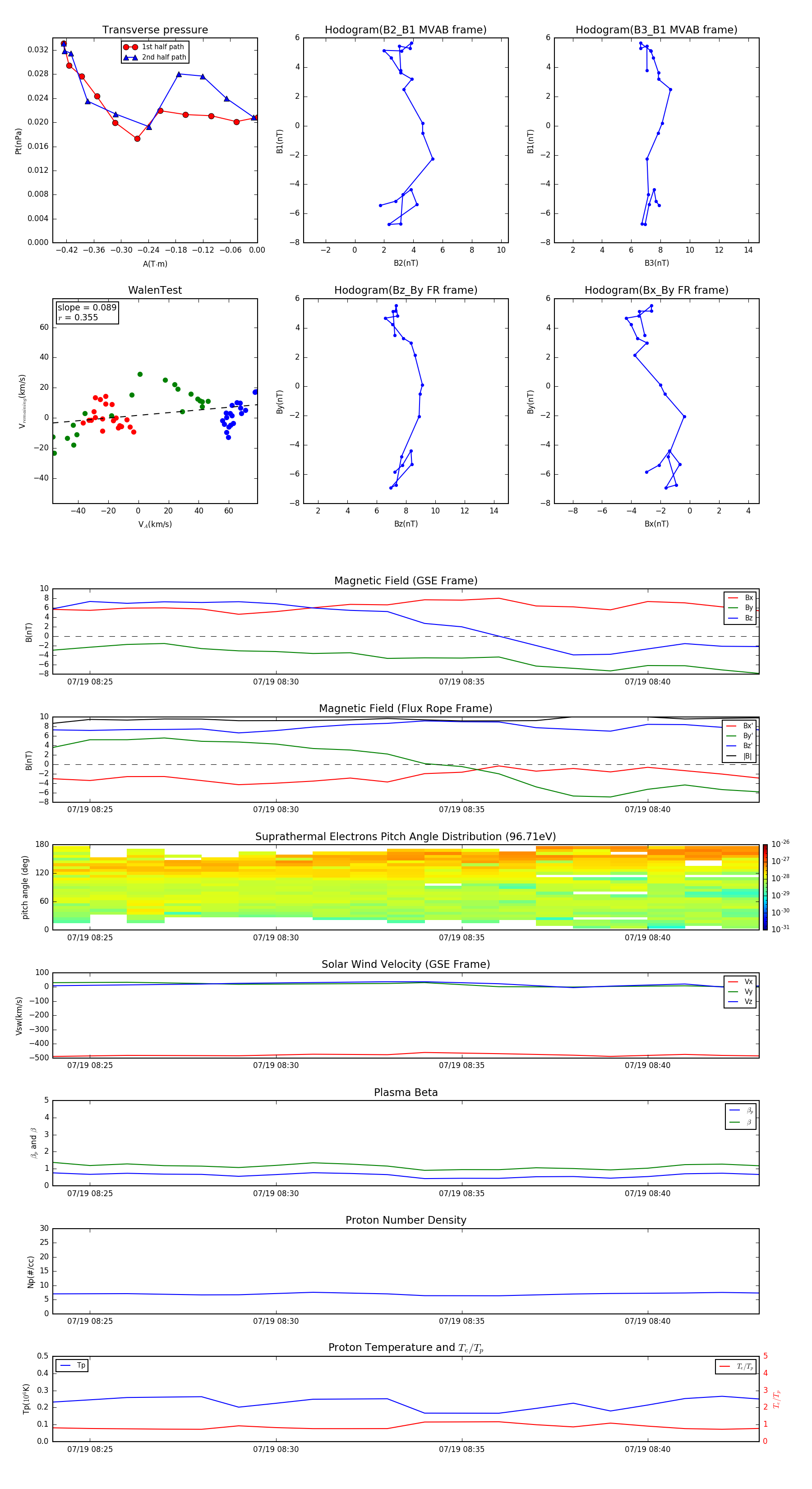Click the 'Bz(nT)' x-axis label
Image resolution: width=812 pixels, height=1489 pixels.
(406, 524)
